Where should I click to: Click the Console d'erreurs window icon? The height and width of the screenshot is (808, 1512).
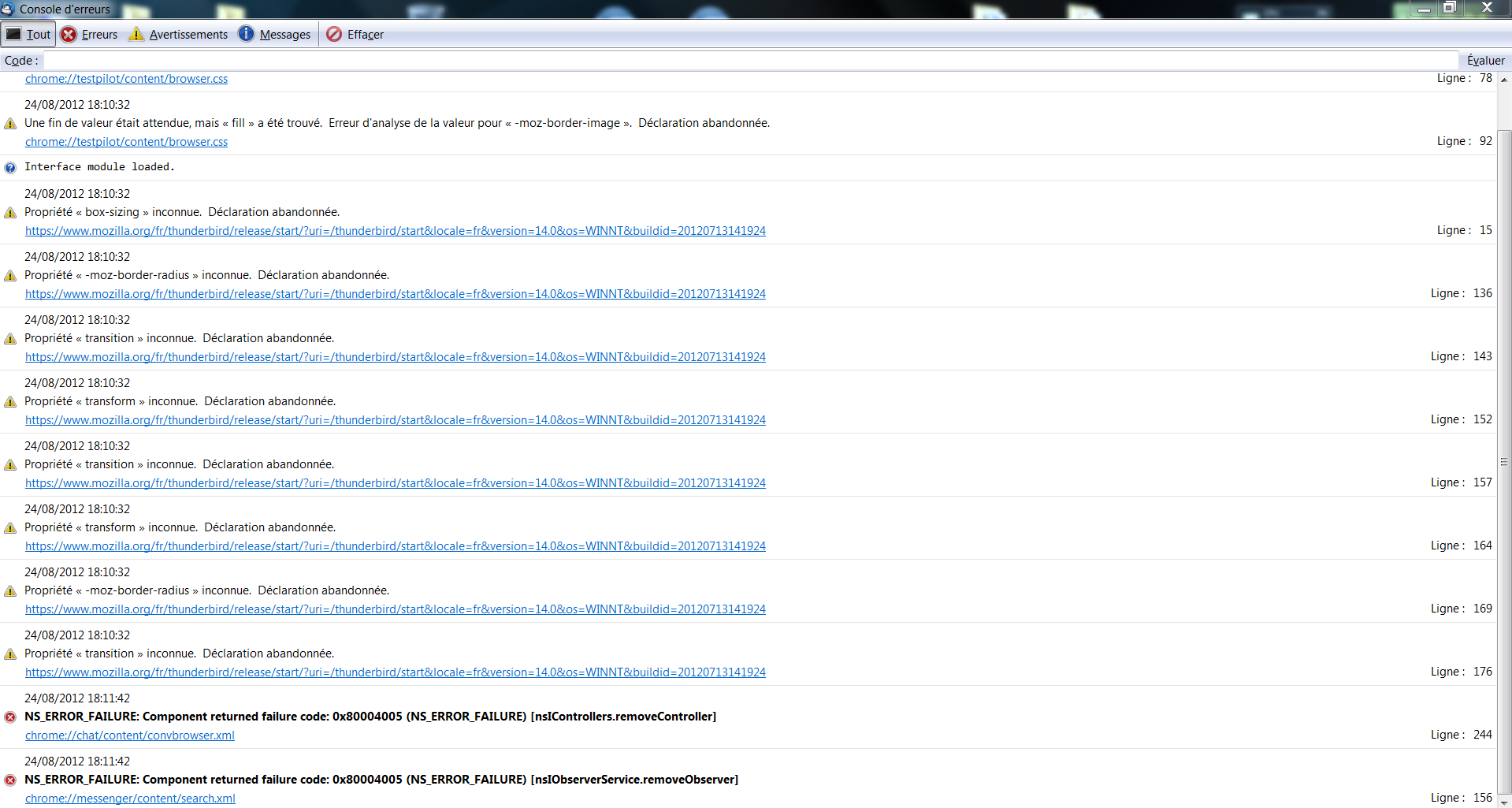(8, 9)
